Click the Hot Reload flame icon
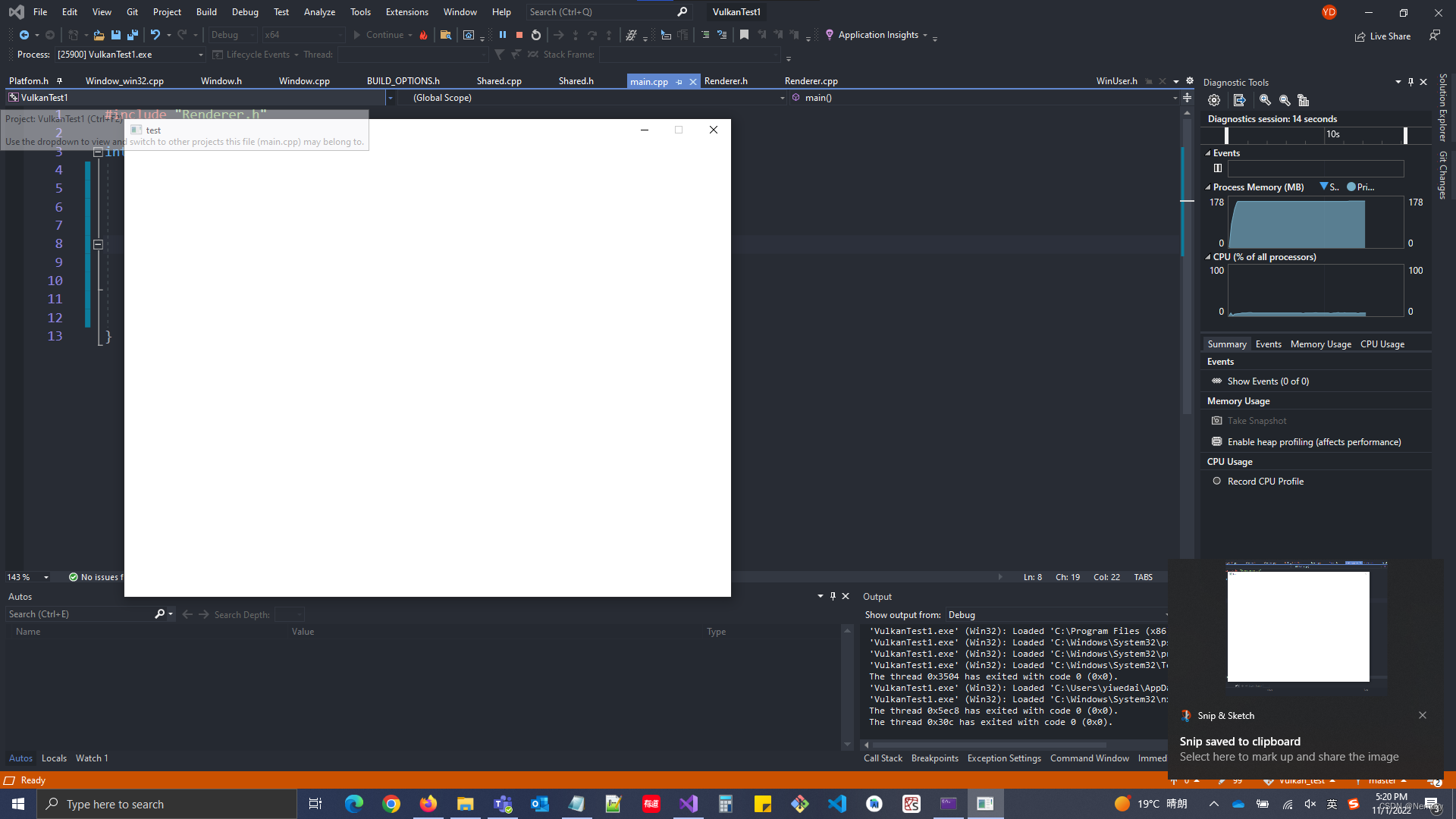 (424, 35)
